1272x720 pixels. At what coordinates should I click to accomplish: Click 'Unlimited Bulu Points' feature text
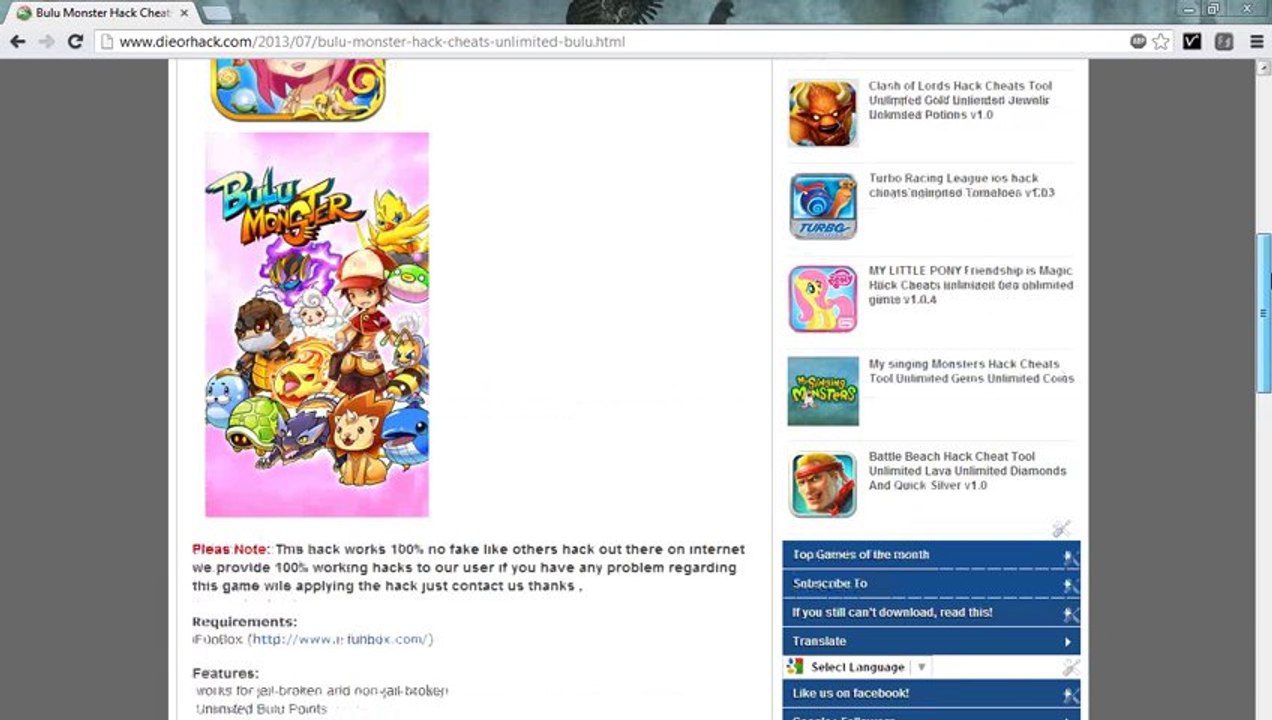pos(261,709)
